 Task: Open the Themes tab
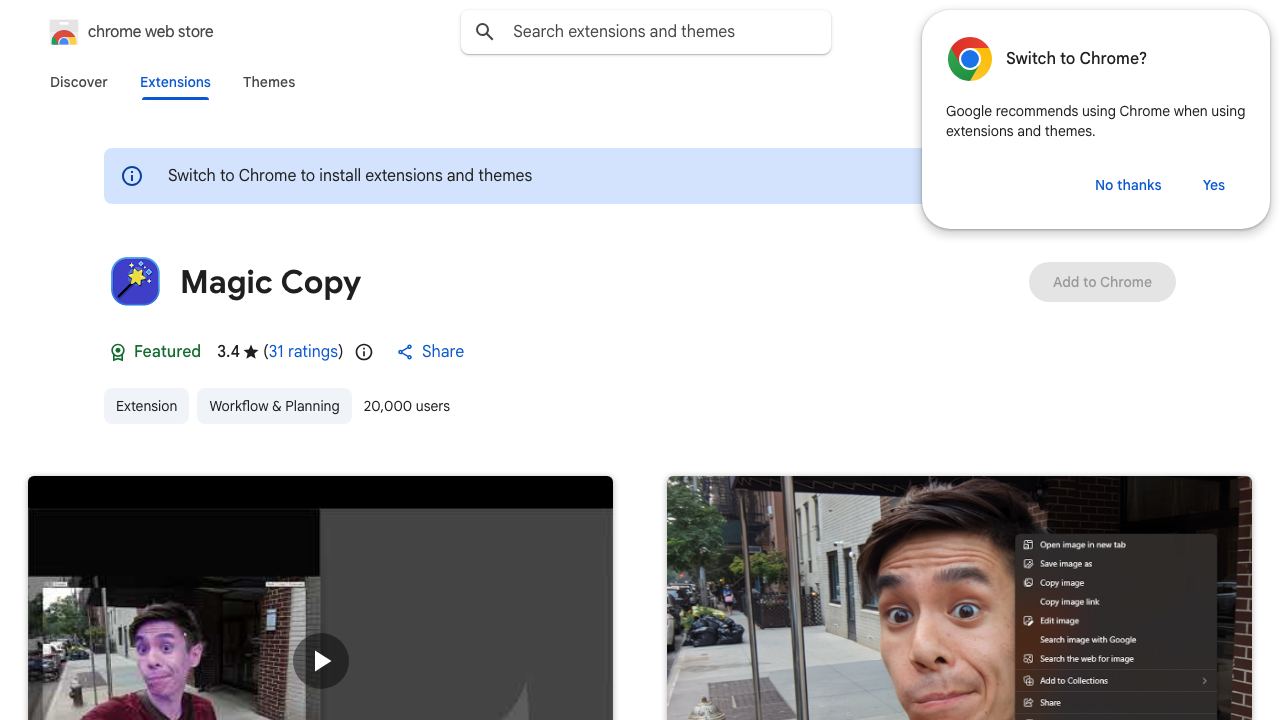tap(269, 82)
